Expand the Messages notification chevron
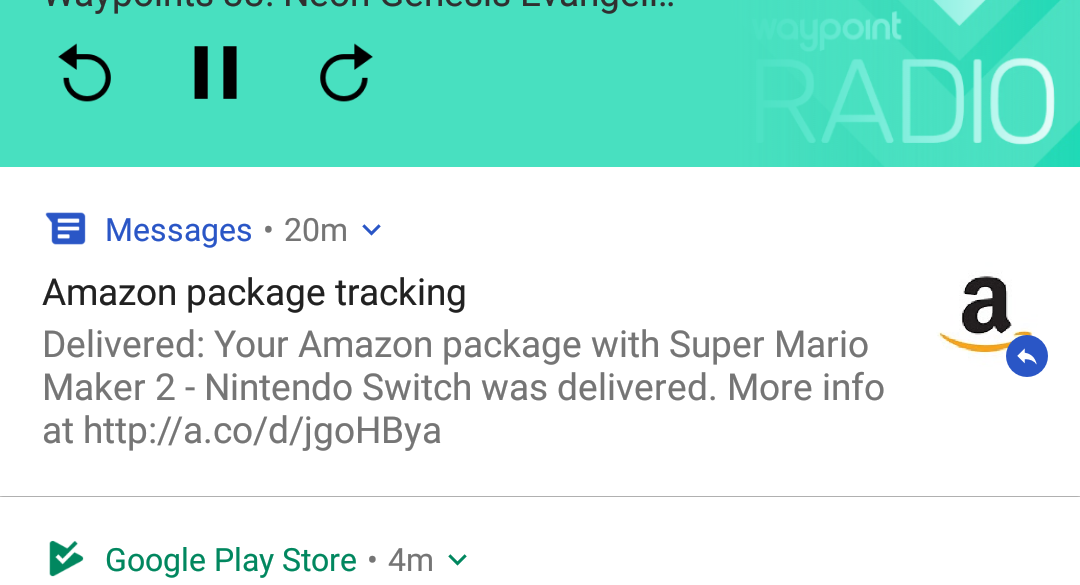1080x585 pixels. [371, 231]
